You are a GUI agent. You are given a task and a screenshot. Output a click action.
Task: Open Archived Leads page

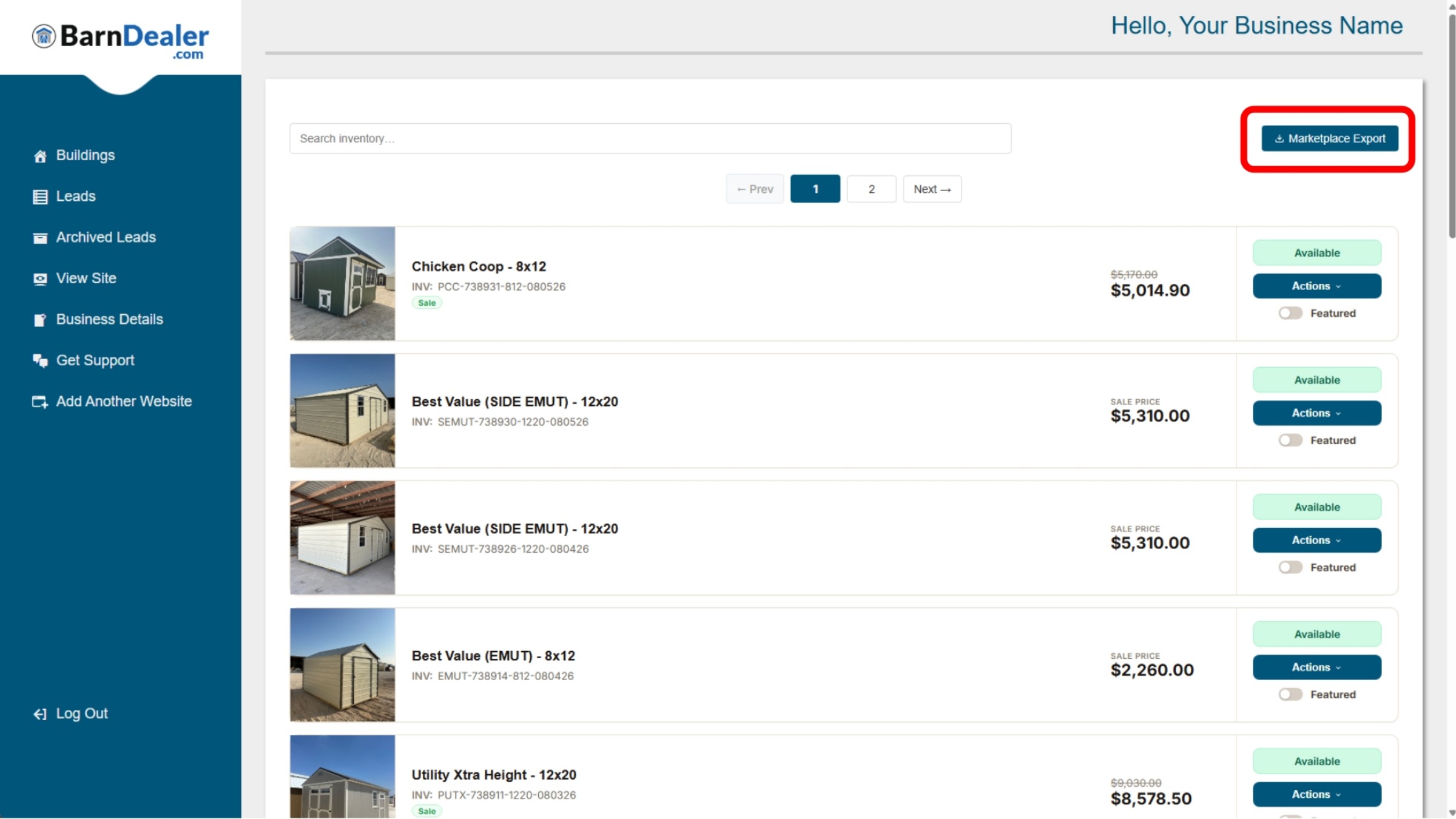click(x=106, y=237)
